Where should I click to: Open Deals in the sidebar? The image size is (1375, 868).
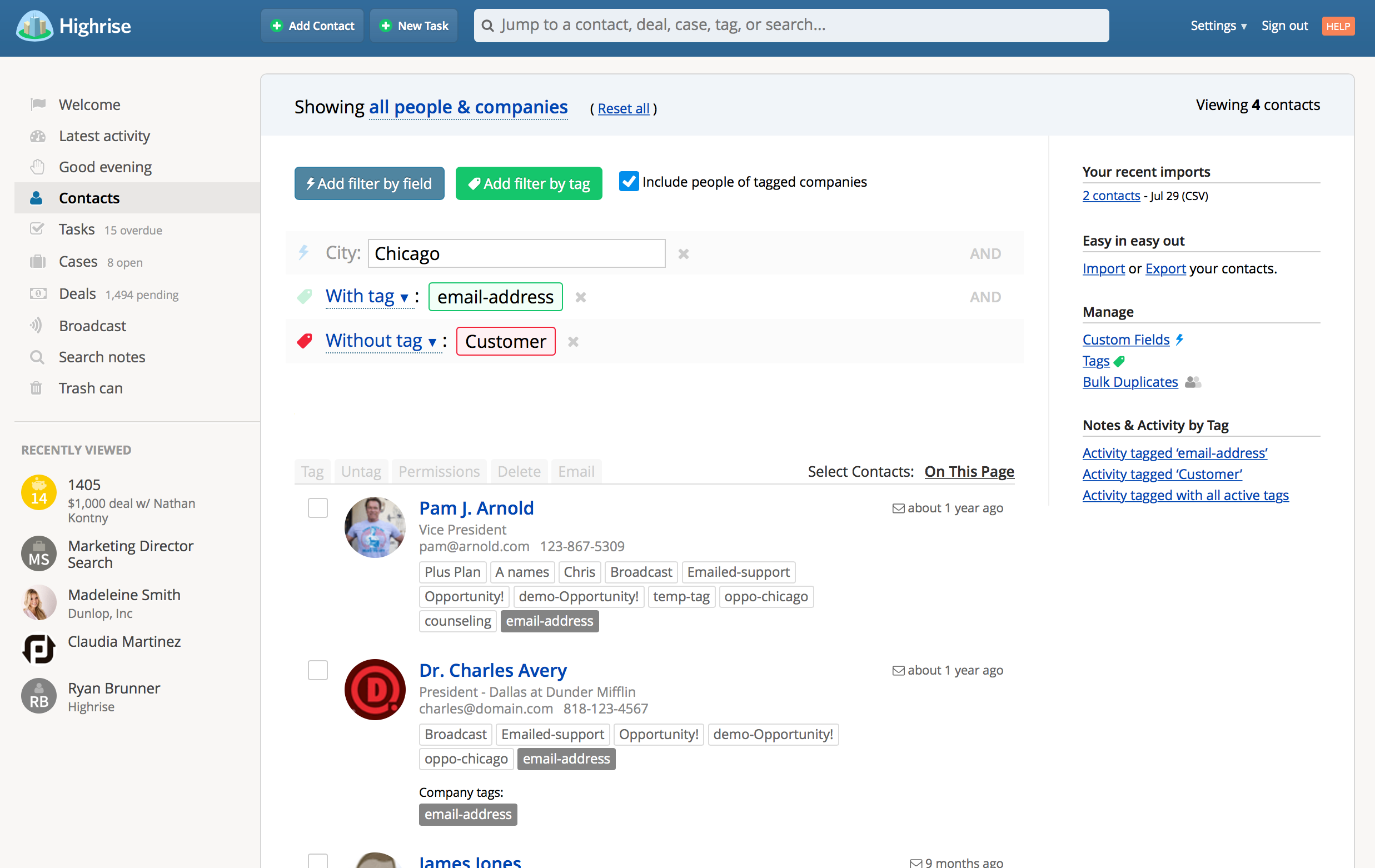pos(77,293)
